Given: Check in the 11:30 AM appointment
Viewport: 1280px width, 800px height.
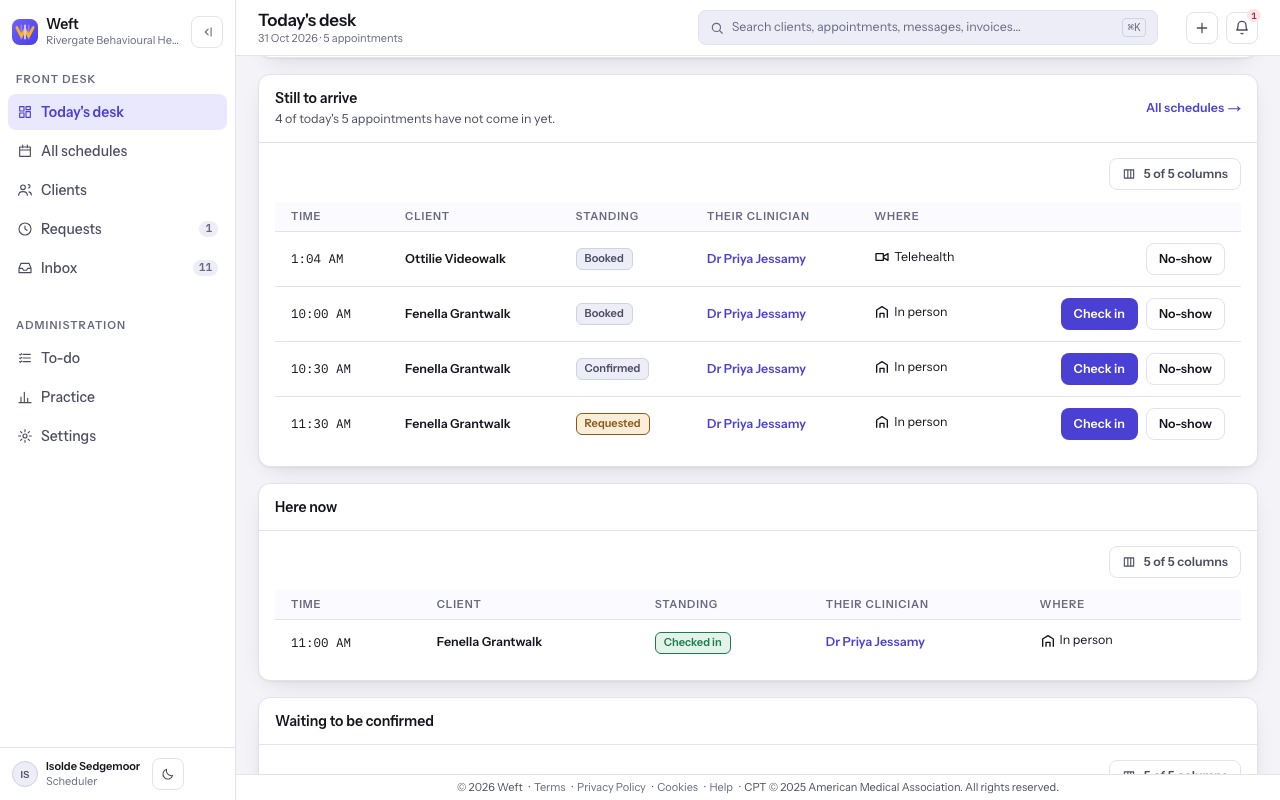Looking at the screenshot, I should click(1099, 424).
